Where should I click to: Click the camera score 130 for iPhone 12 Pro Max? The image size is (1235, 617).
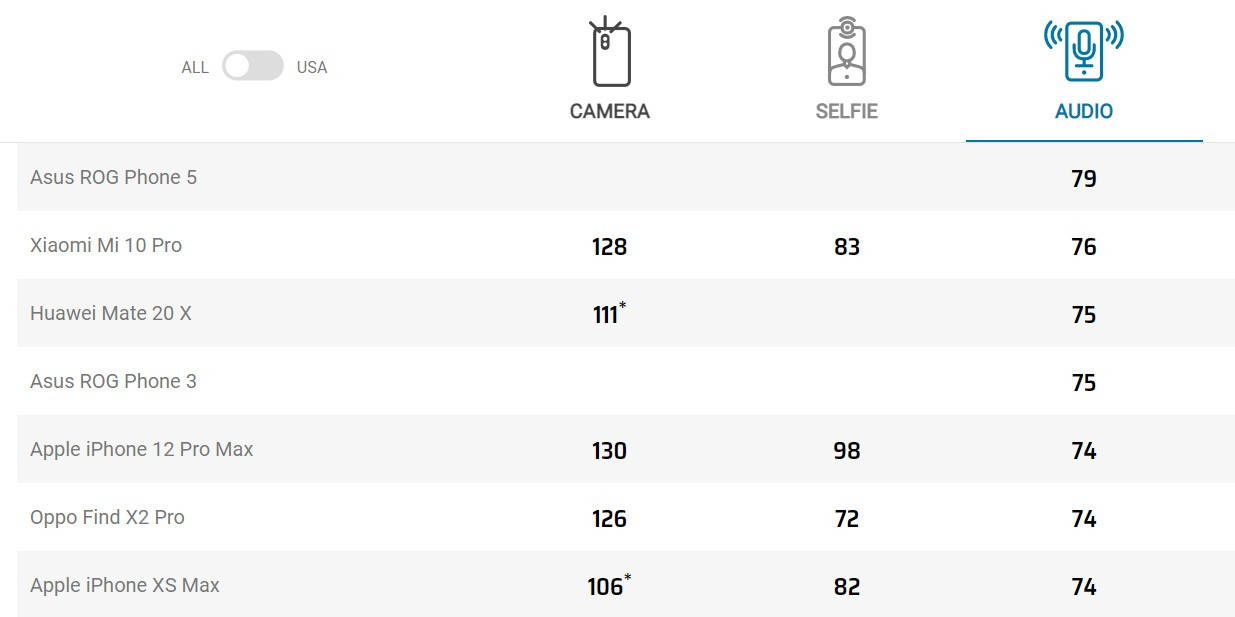[609, 451]
